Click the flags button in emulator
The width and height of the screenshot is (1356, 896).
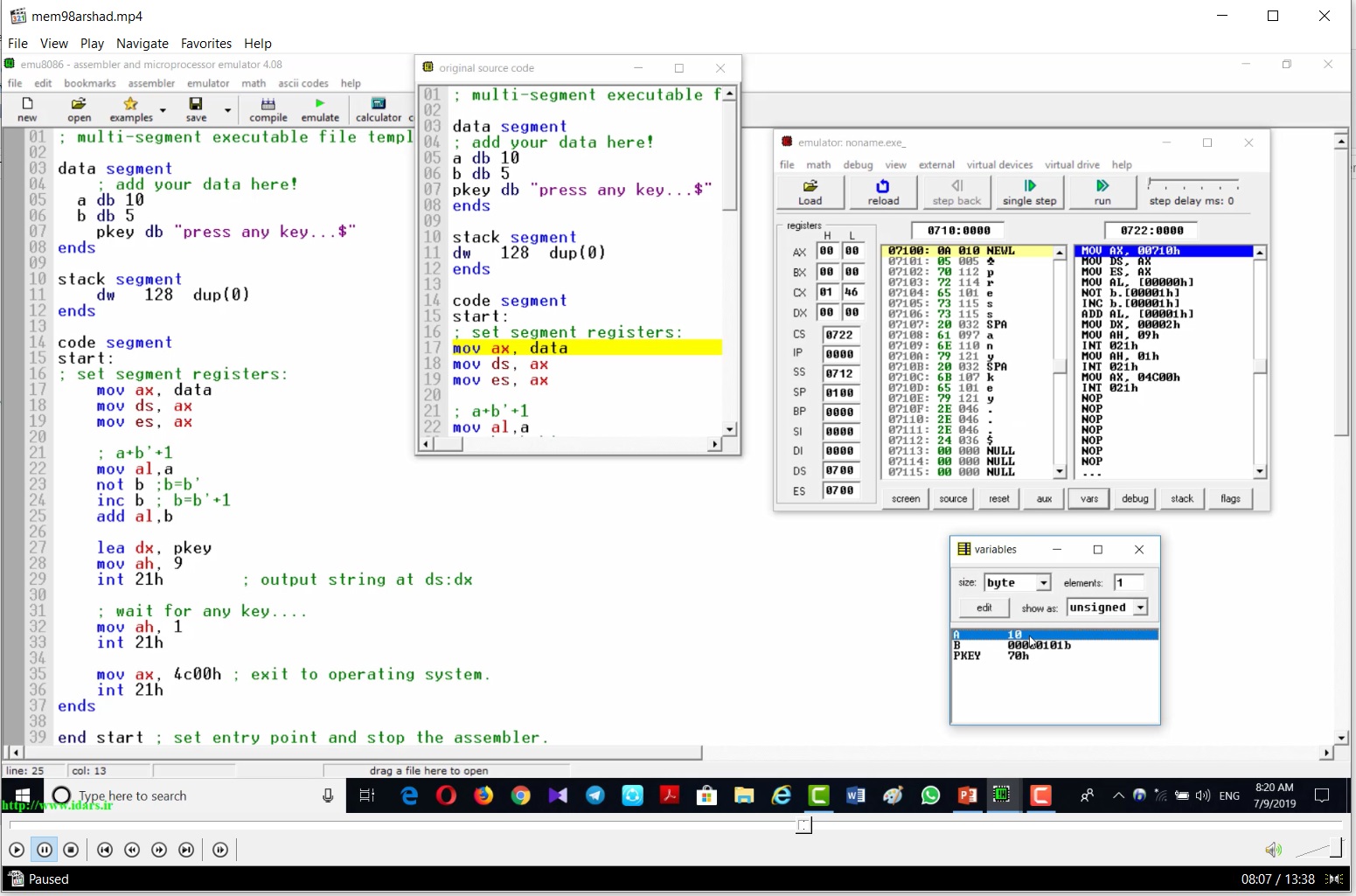pos(1230,498)
